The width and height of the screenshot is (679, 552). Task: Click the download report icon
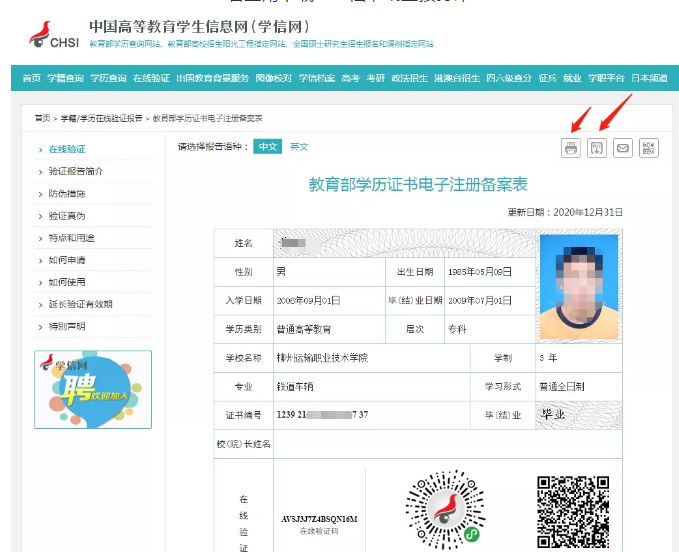click(x=597, y=148)
